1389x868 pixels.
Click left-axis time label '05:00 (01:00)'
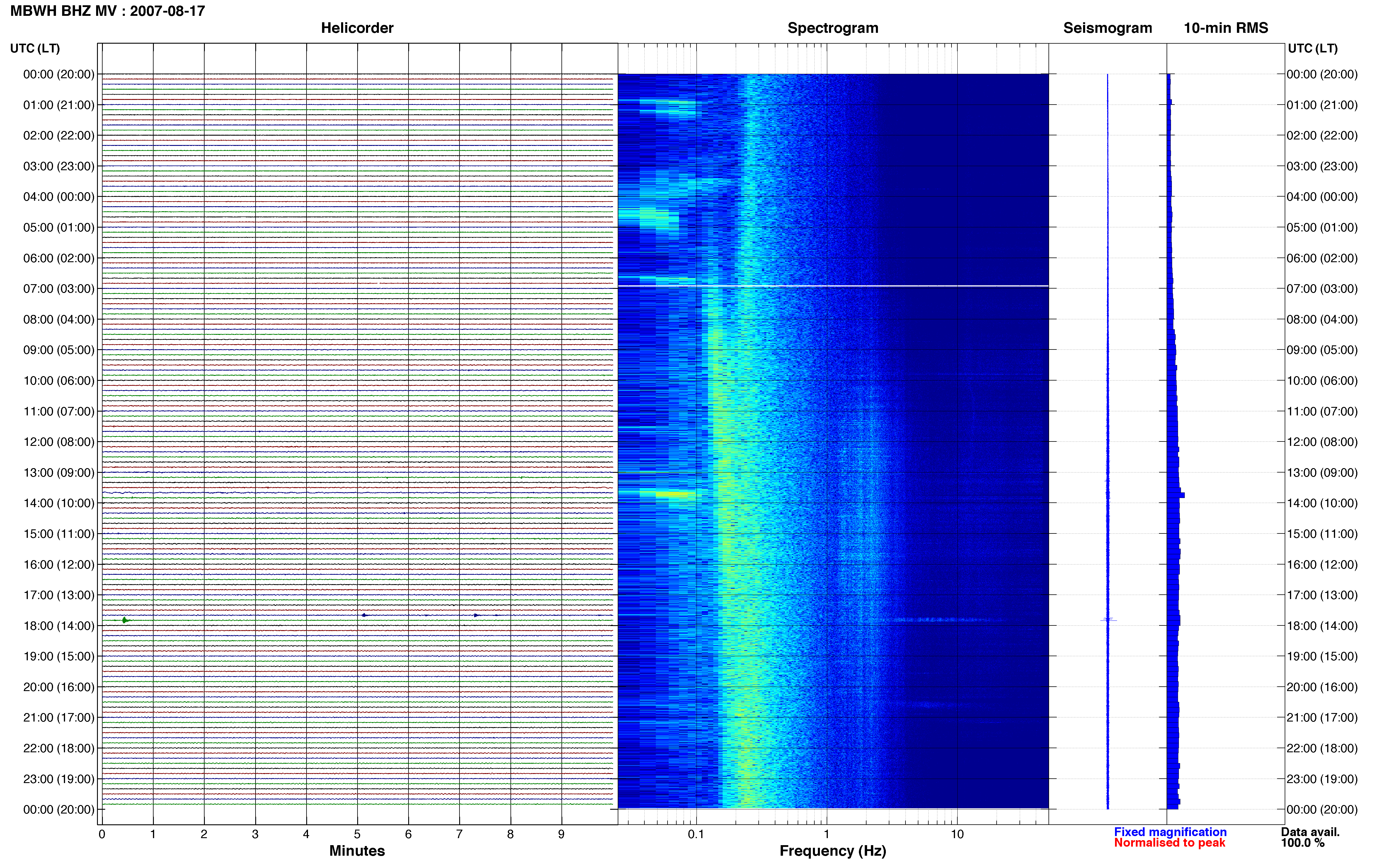pyautogui.click(x=59, y=227)
